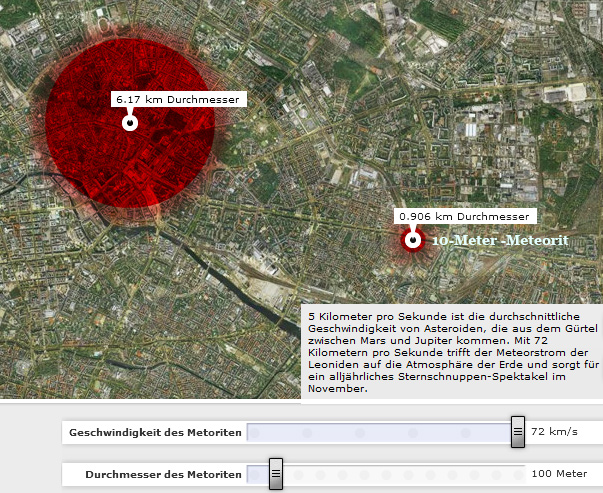The height and width of the screenshot is (493, 603).
Task: Click far right end of diameter slider track
Action: [521, 473]
